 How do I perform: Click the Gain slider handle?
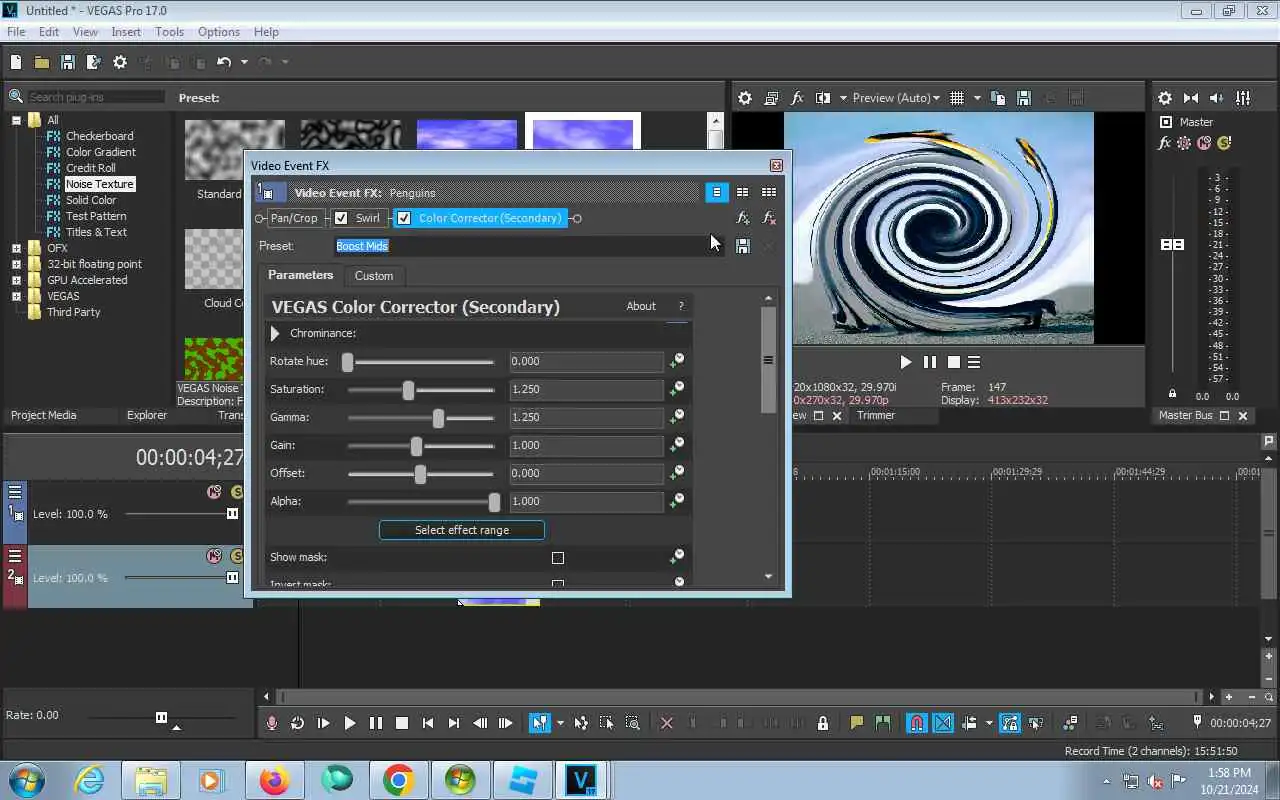(x=416, y=446)
